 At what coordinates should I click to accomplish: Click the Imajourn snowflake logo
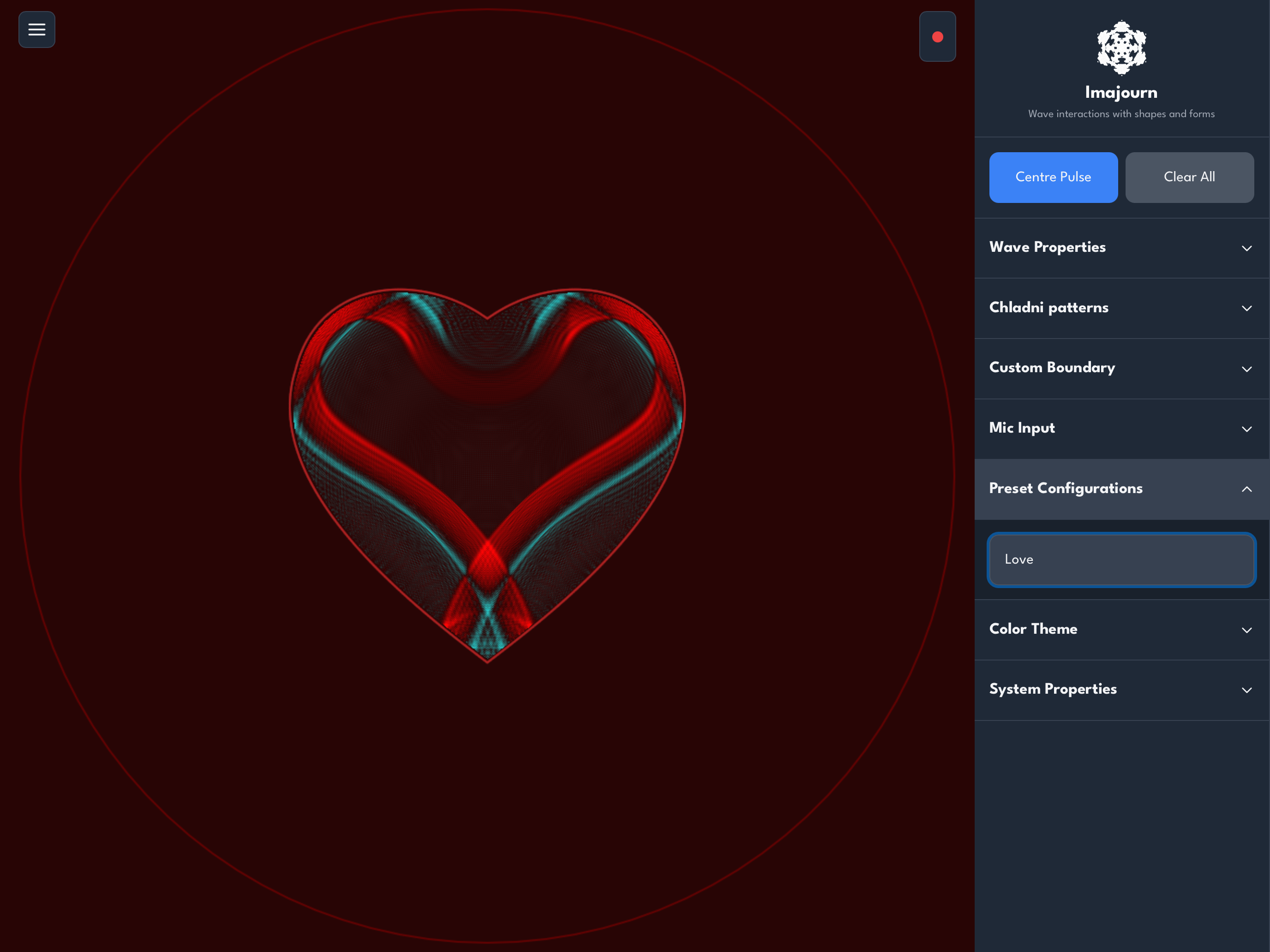point(1121,48)
